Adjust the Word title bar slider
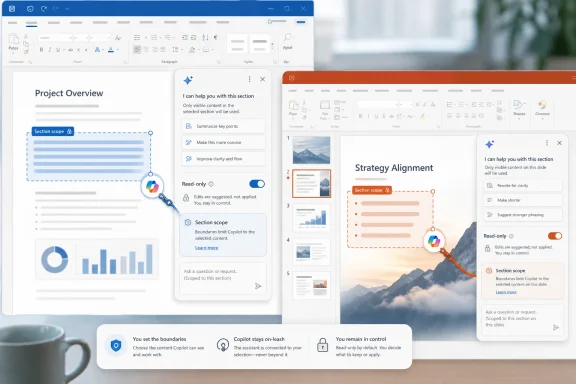 click(277, 21)
